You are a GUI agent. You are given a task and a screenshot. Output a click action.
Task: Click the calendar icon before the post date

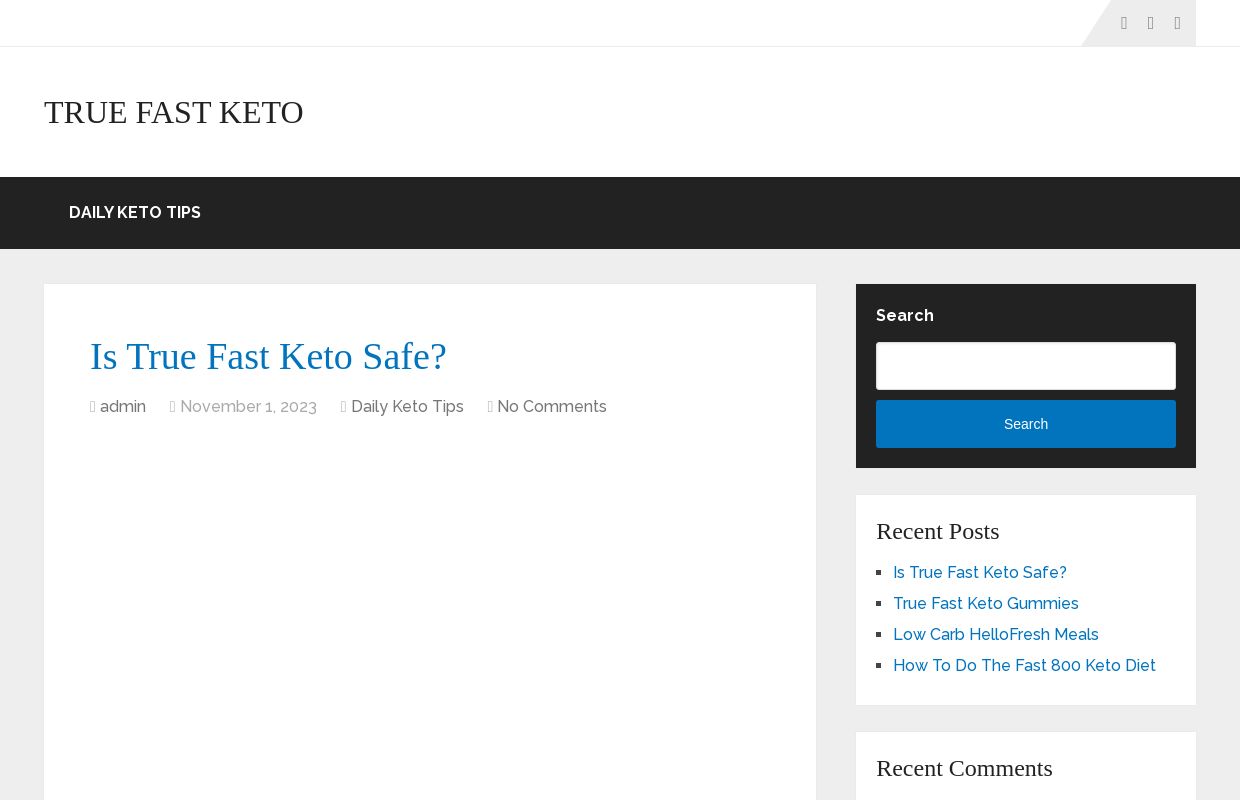coord(172,407)
